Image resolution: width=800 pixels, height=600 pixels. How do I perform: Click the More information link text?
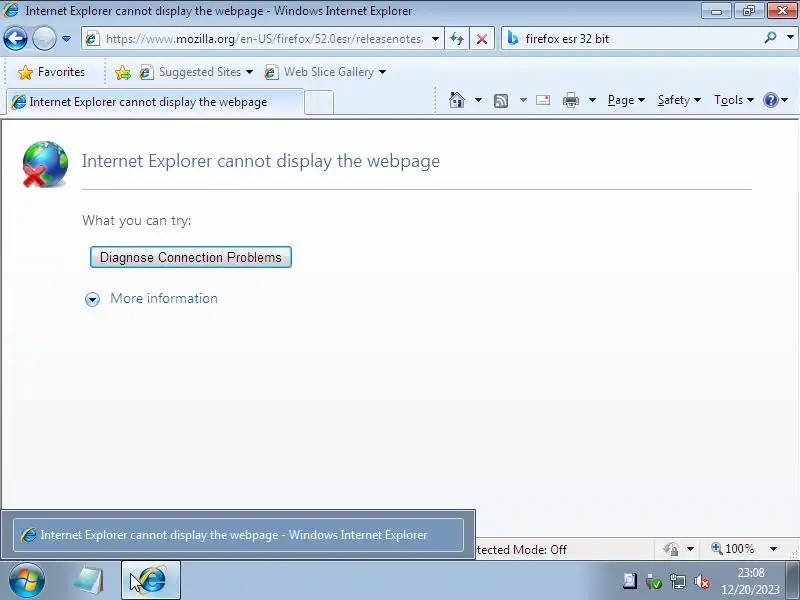coord(164,298)
